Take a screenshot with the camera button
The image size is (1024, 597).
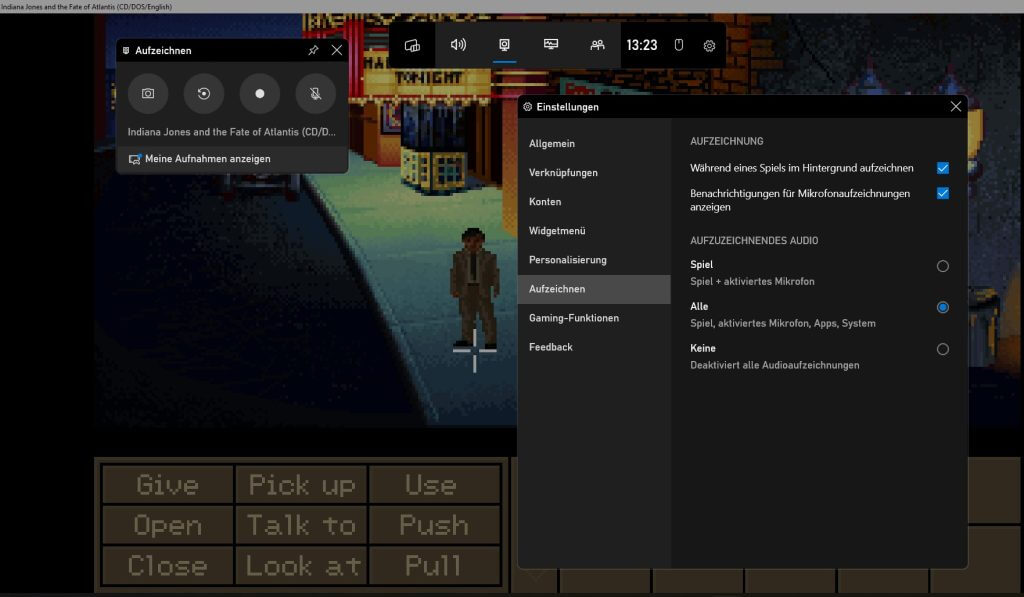[148, 93]
